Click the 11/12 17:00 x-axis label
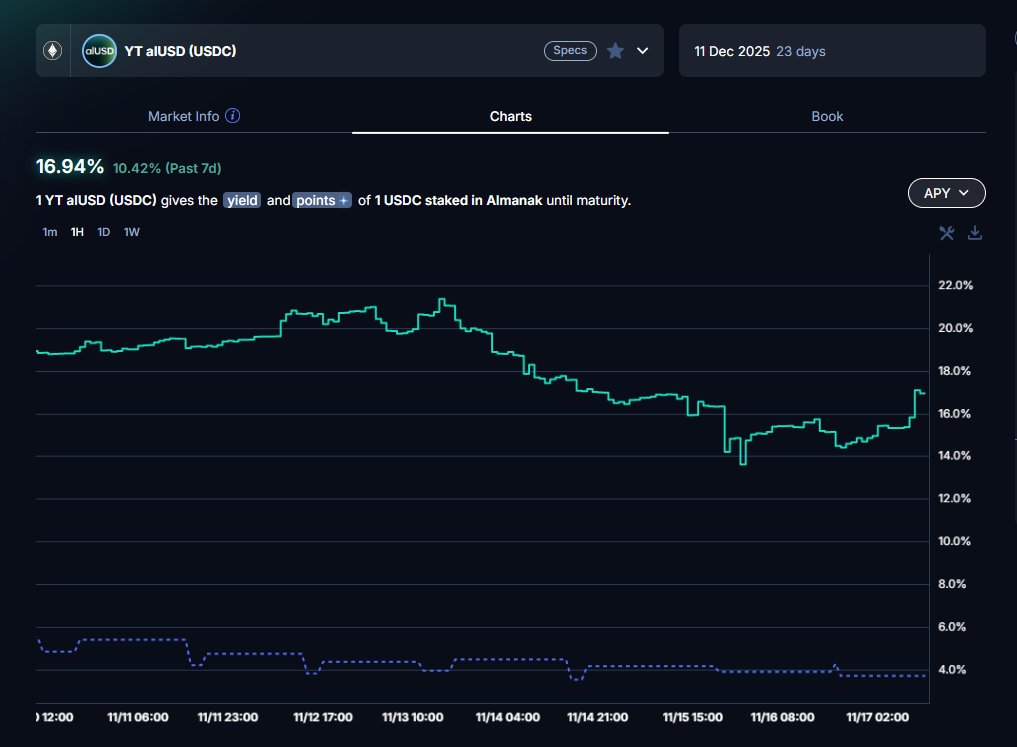Image resolution: width=1017 pixels, height=747 pixels. point(323,717)
